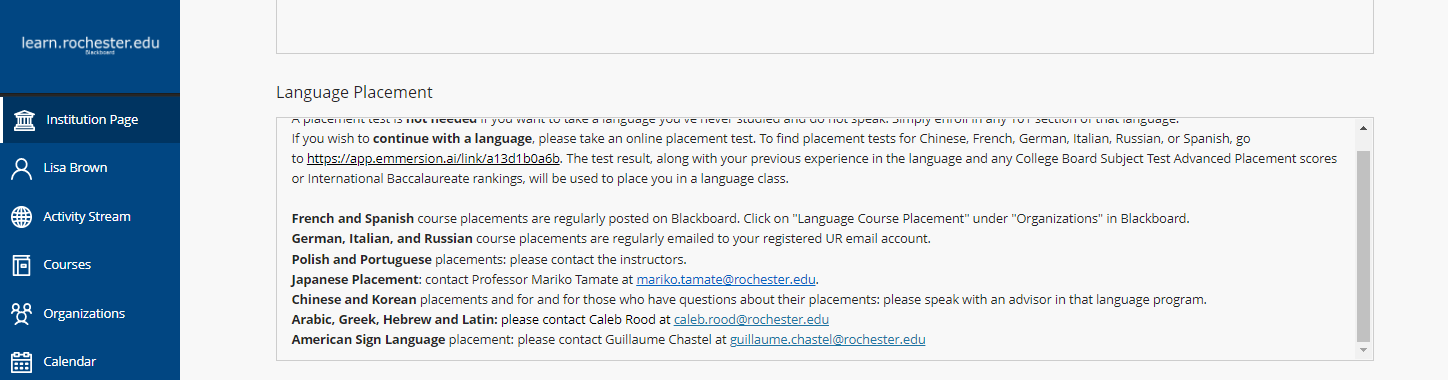Image resolution: width=1448 pixels, height=380 pixels.
Task: Click the scroll down arrow in Language Placement
Action: pyautogui.click(x=1364, y=351)
